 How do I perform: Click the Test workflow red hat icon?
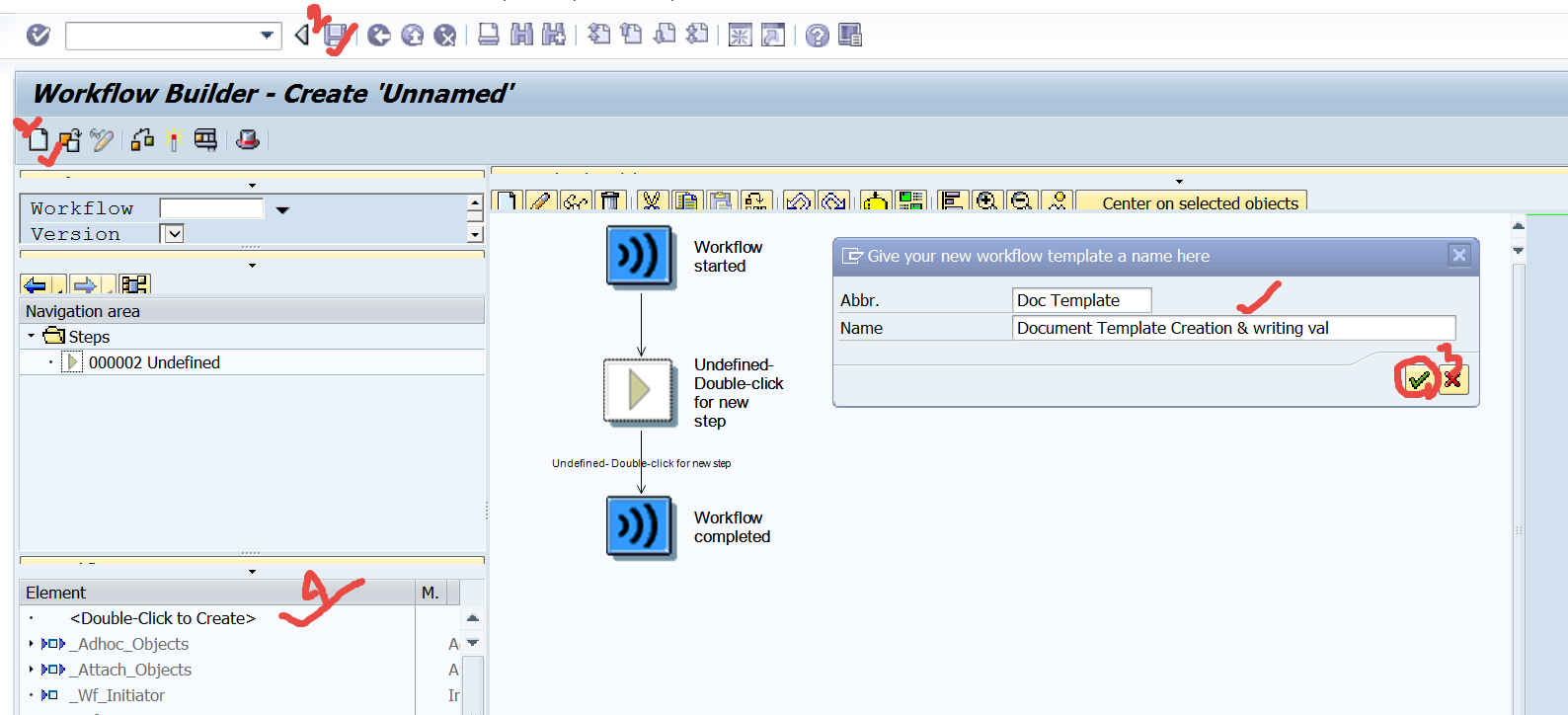coord(248,140)
